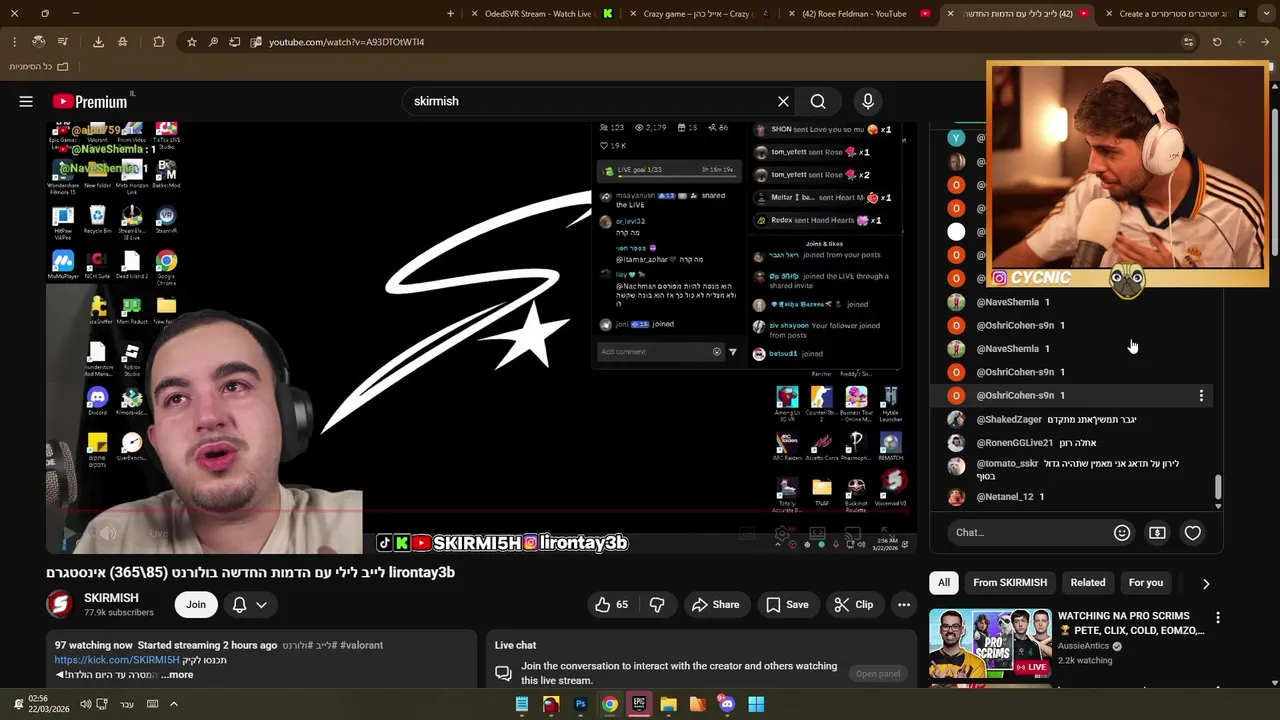
Task: Open options for the highlighted OshriCohen-s9n message
Action: (1201, 396)
